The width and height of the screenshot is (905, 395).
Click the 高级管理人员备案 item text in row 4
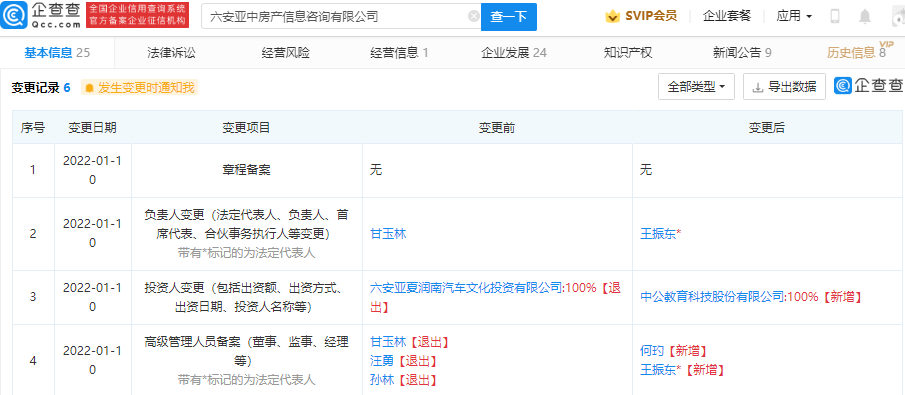(x=246, y=351)
